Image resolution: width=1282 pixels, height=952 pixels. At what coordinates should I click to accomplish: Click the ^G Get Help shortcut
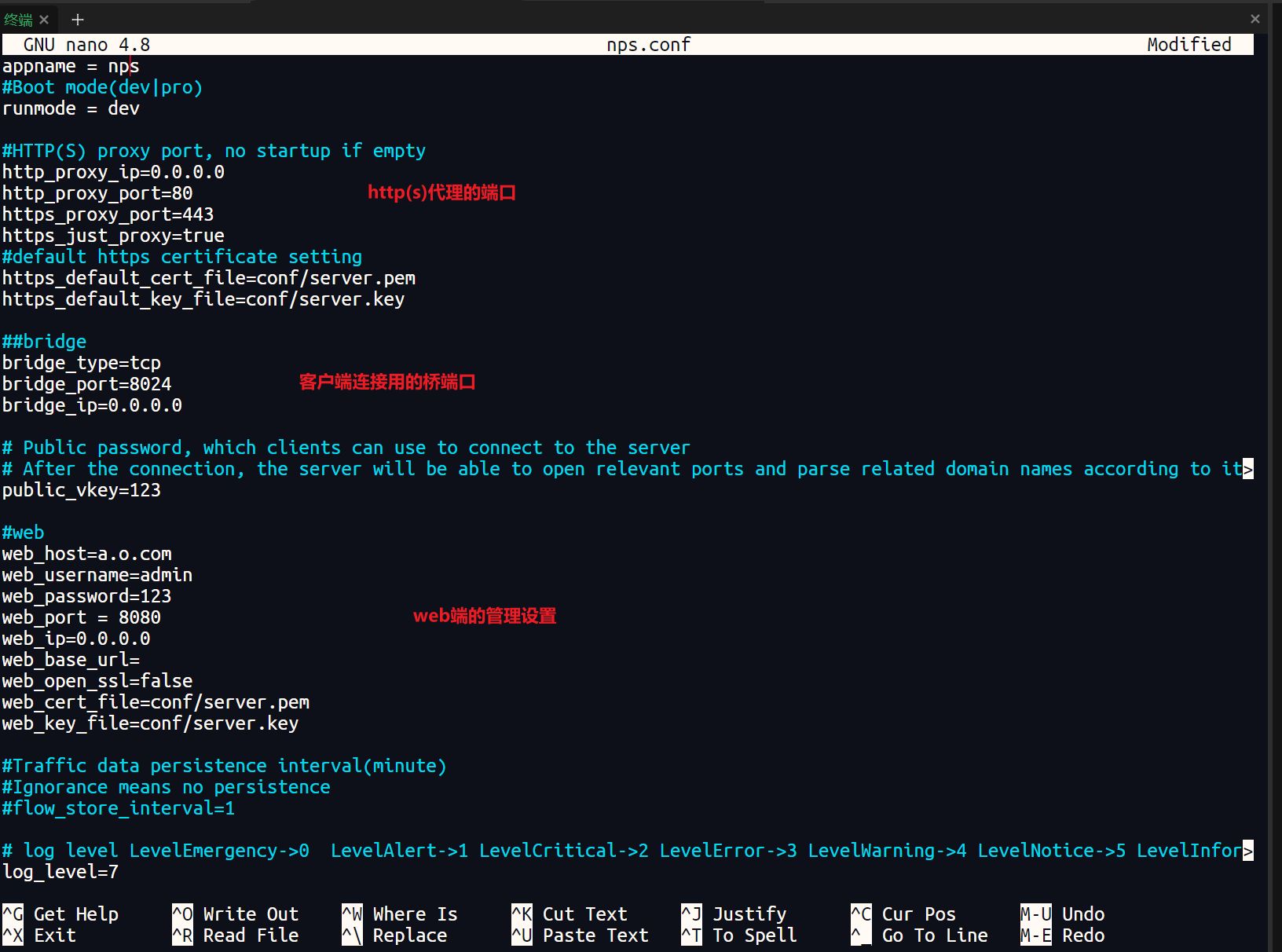60,914
